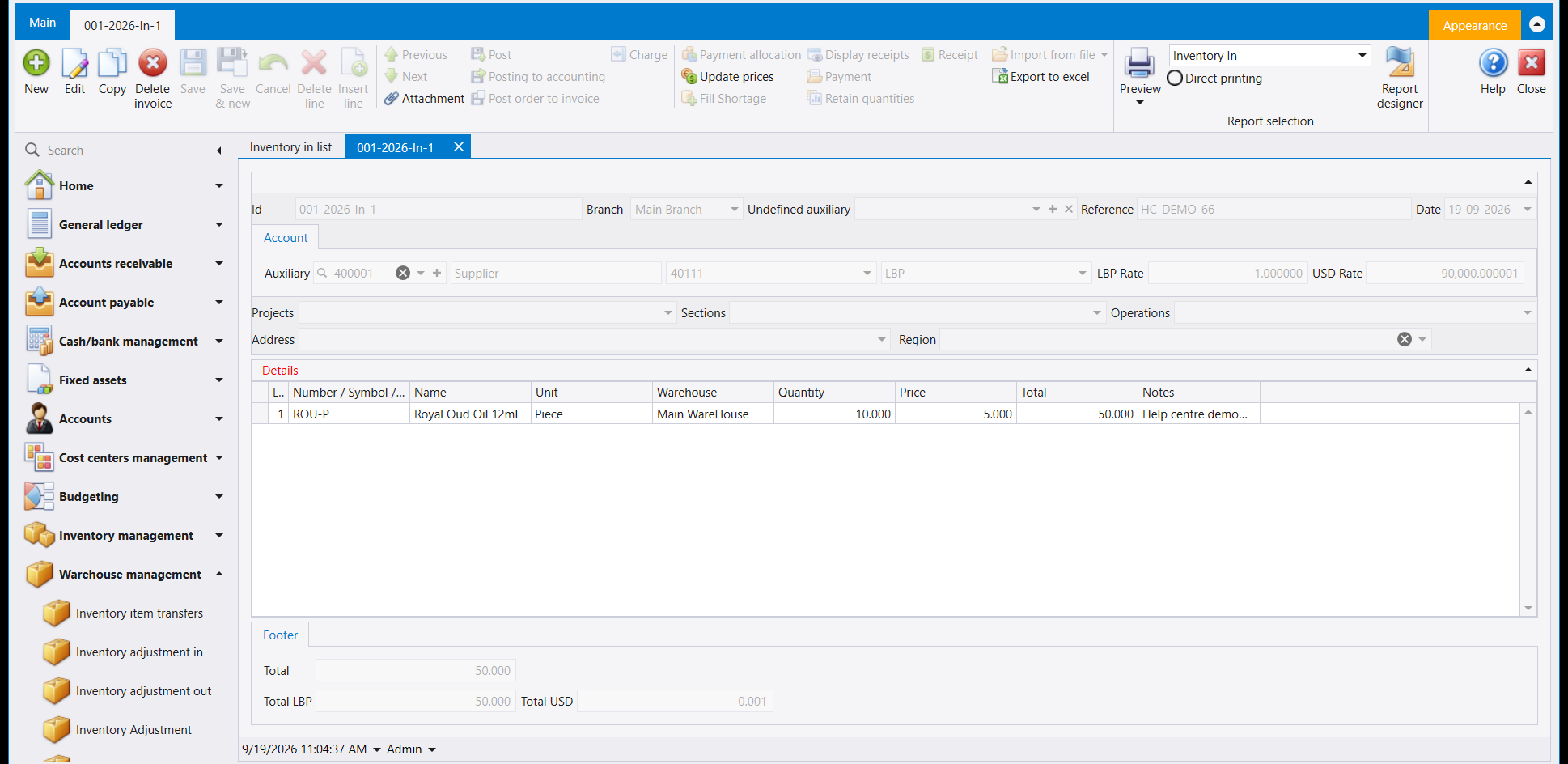Viewport: 1568px width, 764px height.
Task: Click the Quantity column header
Action: coord(834,393)
